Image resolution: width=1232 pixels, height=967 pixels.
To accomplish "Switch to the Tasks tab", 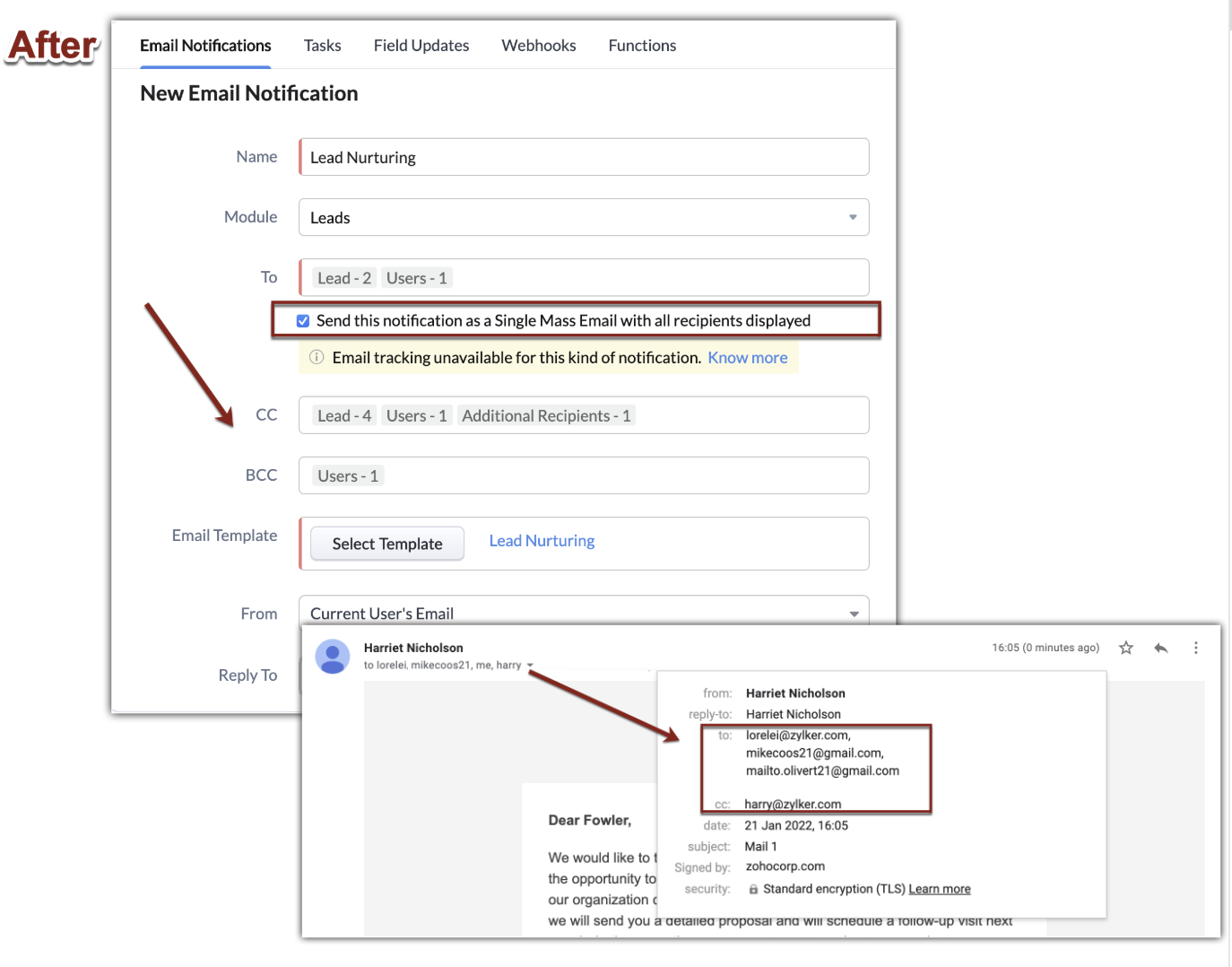I will coord(322,46).
